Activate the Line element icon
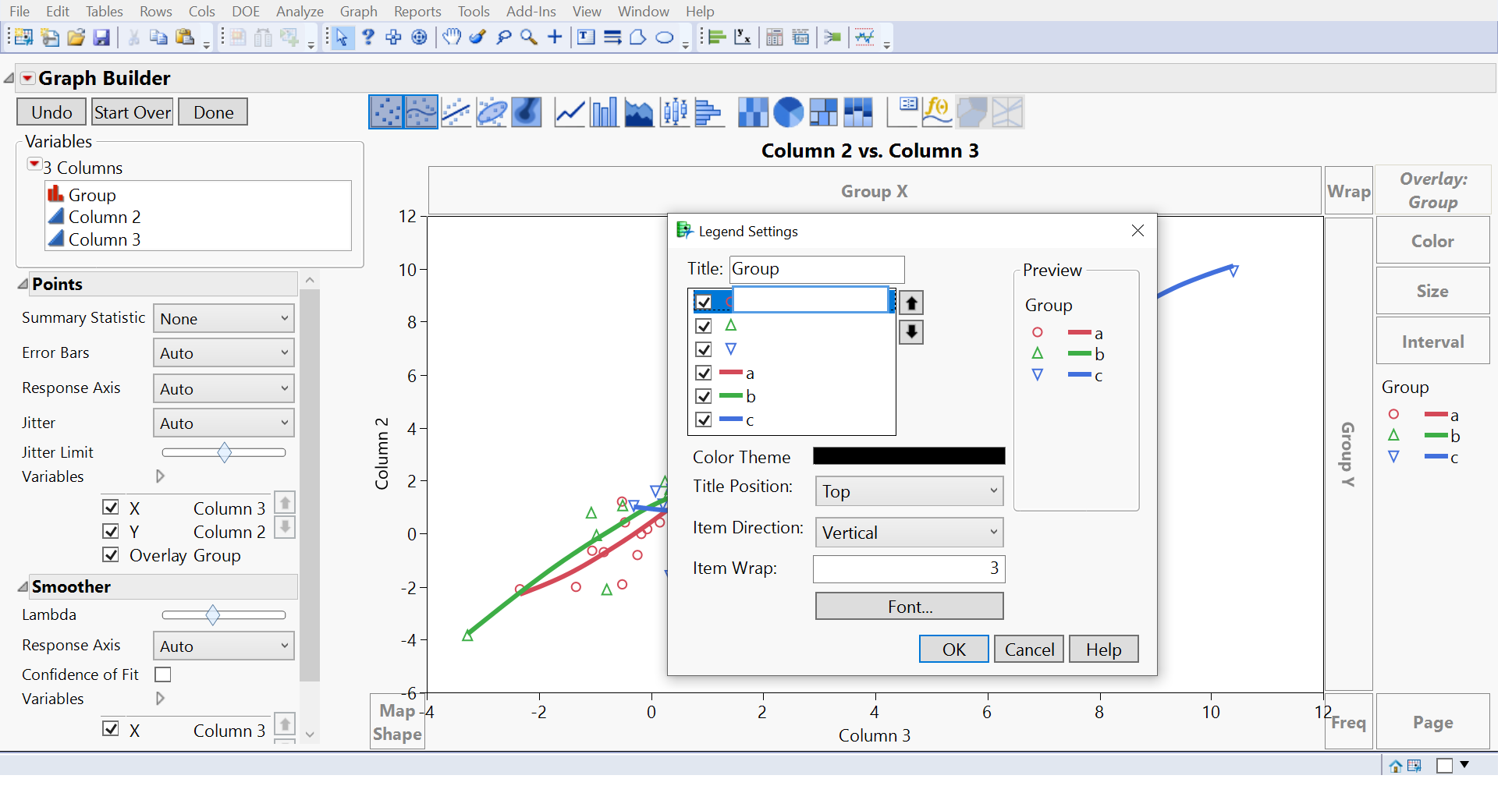 569,112
